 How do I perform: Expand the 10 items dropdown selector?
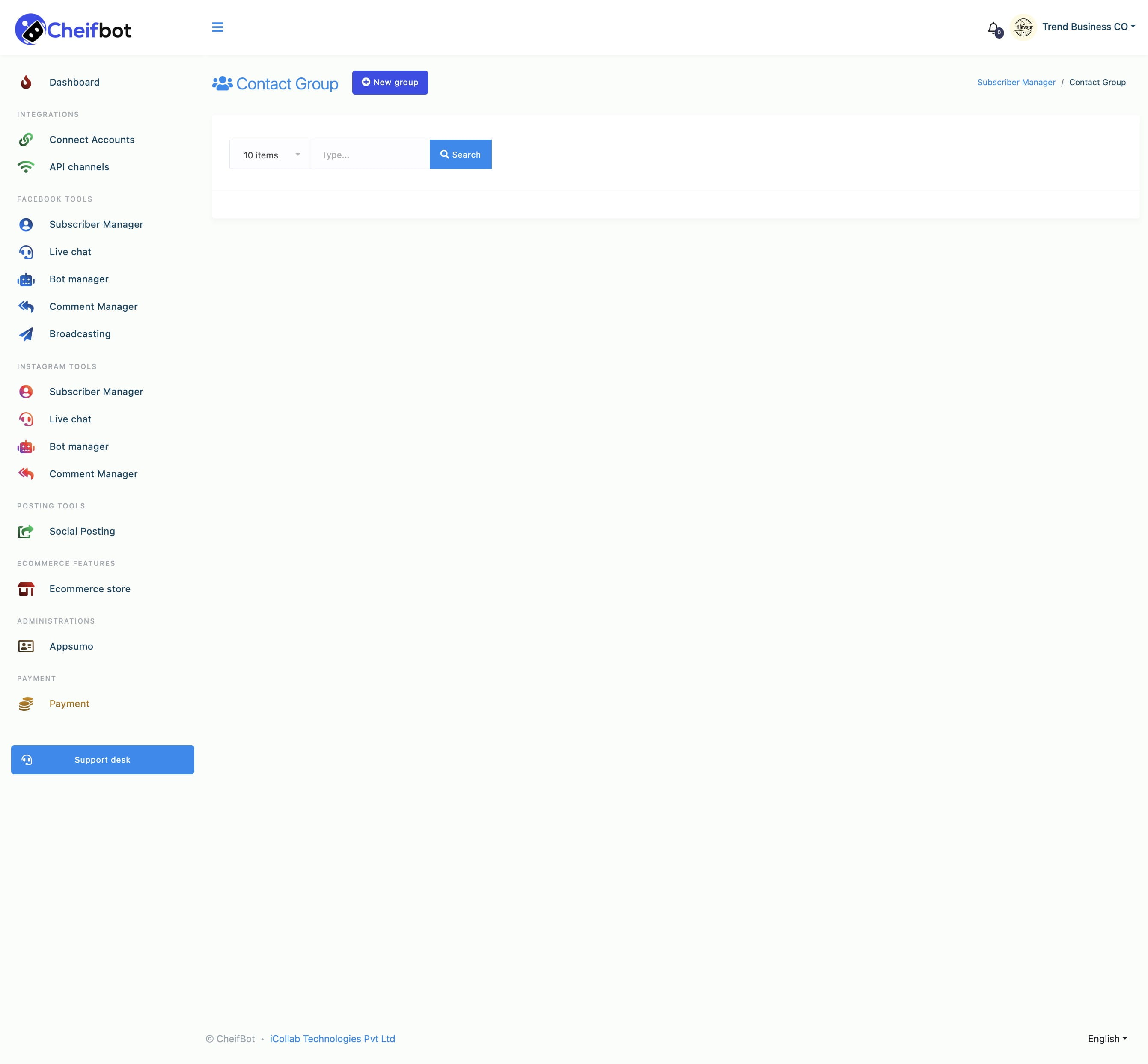(270, 154)
